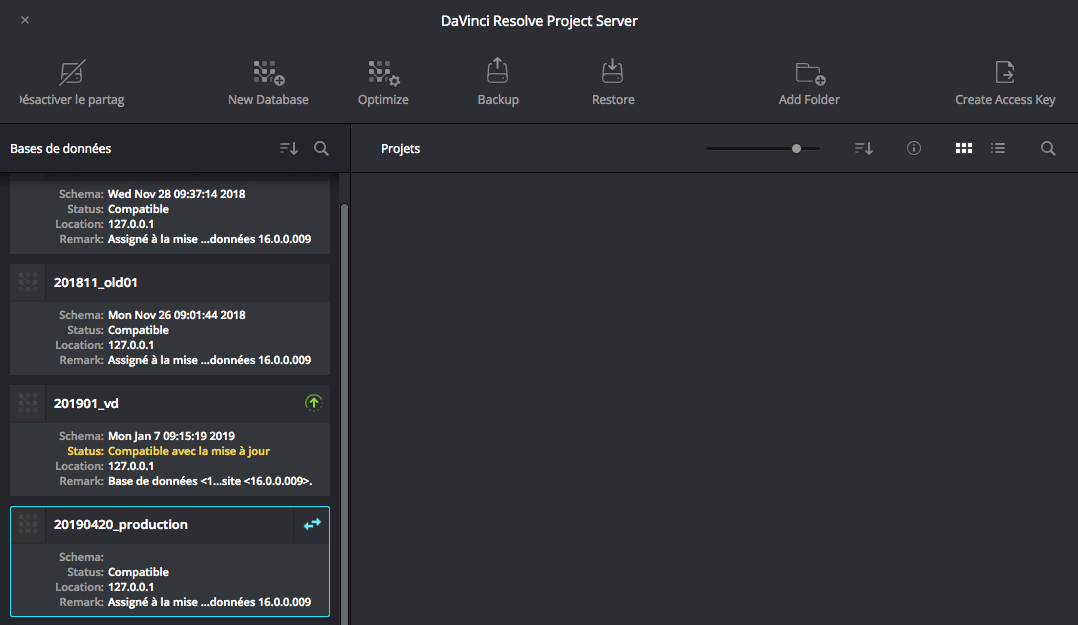Viewport: 1078px width, 625px height.
Task: Show project info panel icon
Action: point(913,148)
